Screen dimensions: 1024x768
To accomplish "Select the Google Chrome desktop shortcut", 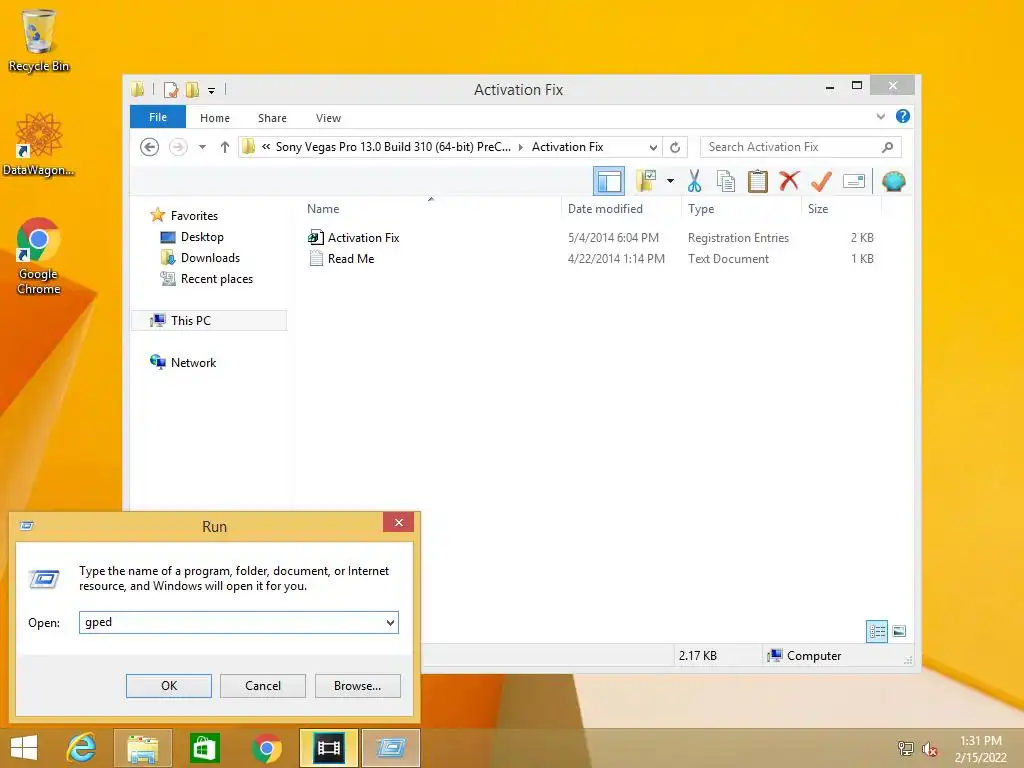I will [38, 257].
